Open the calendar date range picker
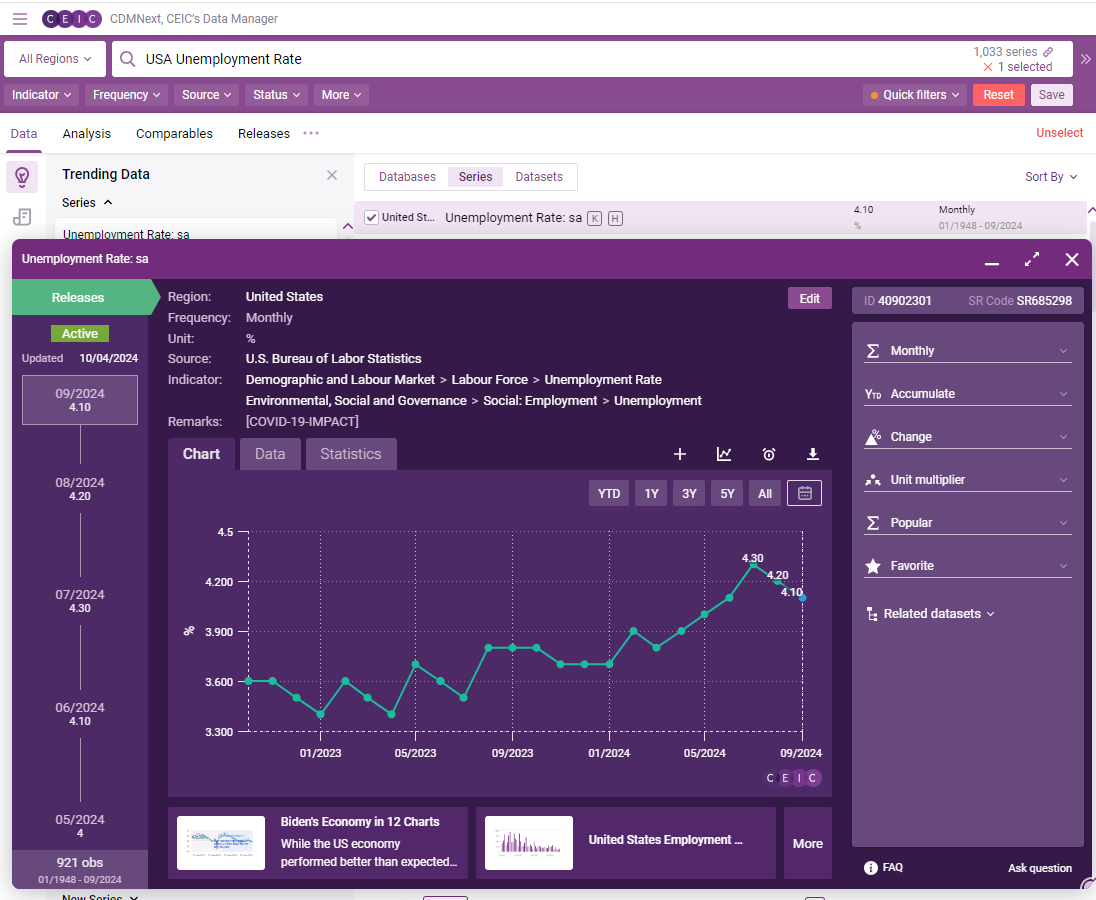The image size is (1096, 900). 805,493
